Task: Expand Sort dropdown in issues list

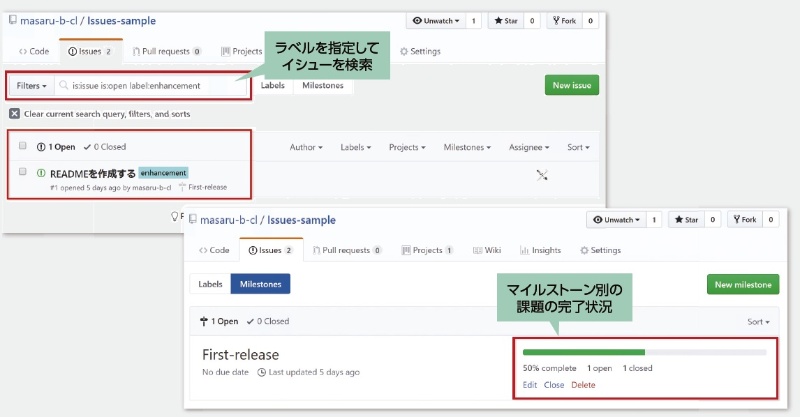Action: tap(578, 147)
